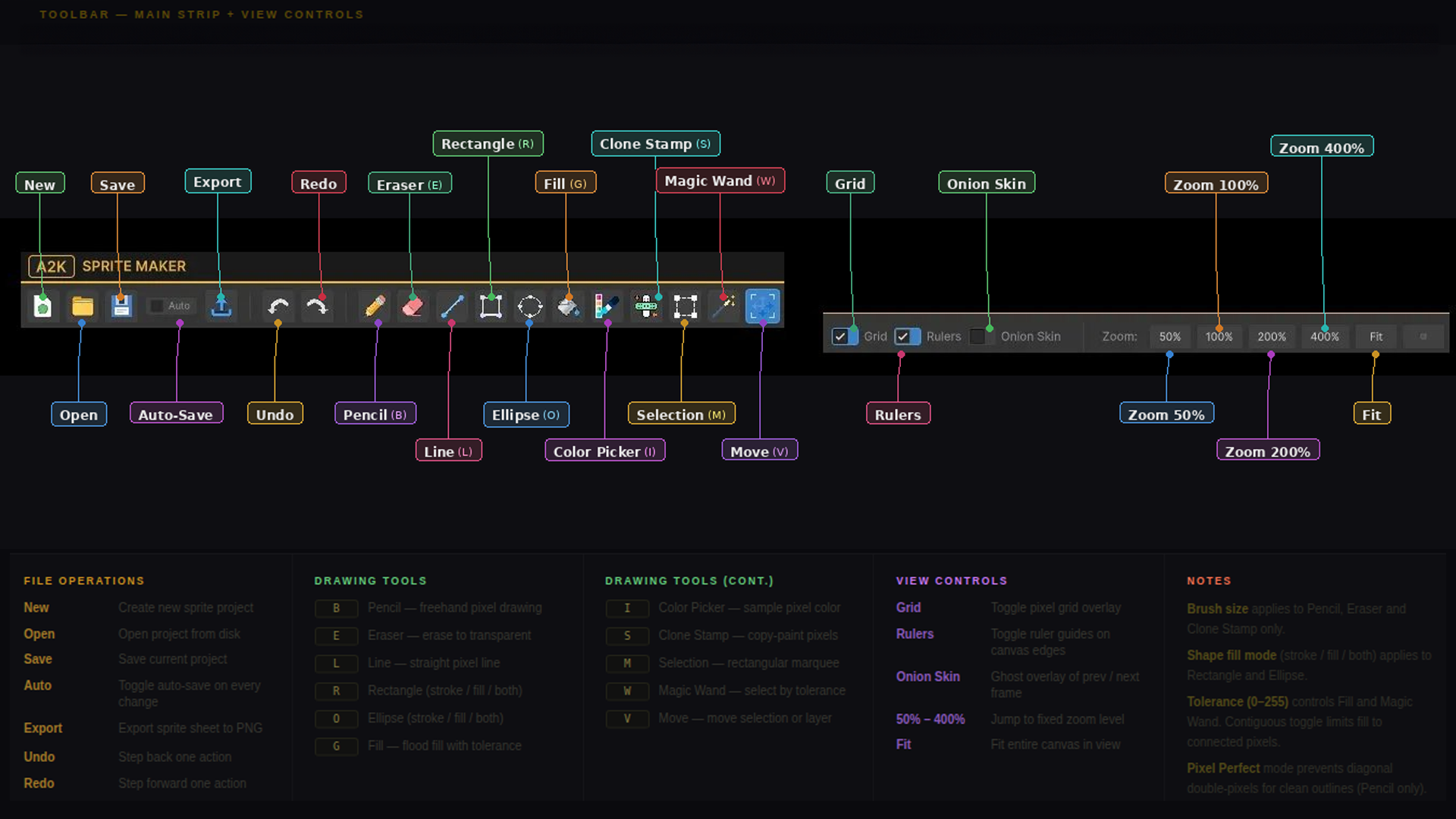Enable the Onion Skin checkbox
Viewport: 1456px width, 819px height.
pyautogui.click(x=978, y=337)
